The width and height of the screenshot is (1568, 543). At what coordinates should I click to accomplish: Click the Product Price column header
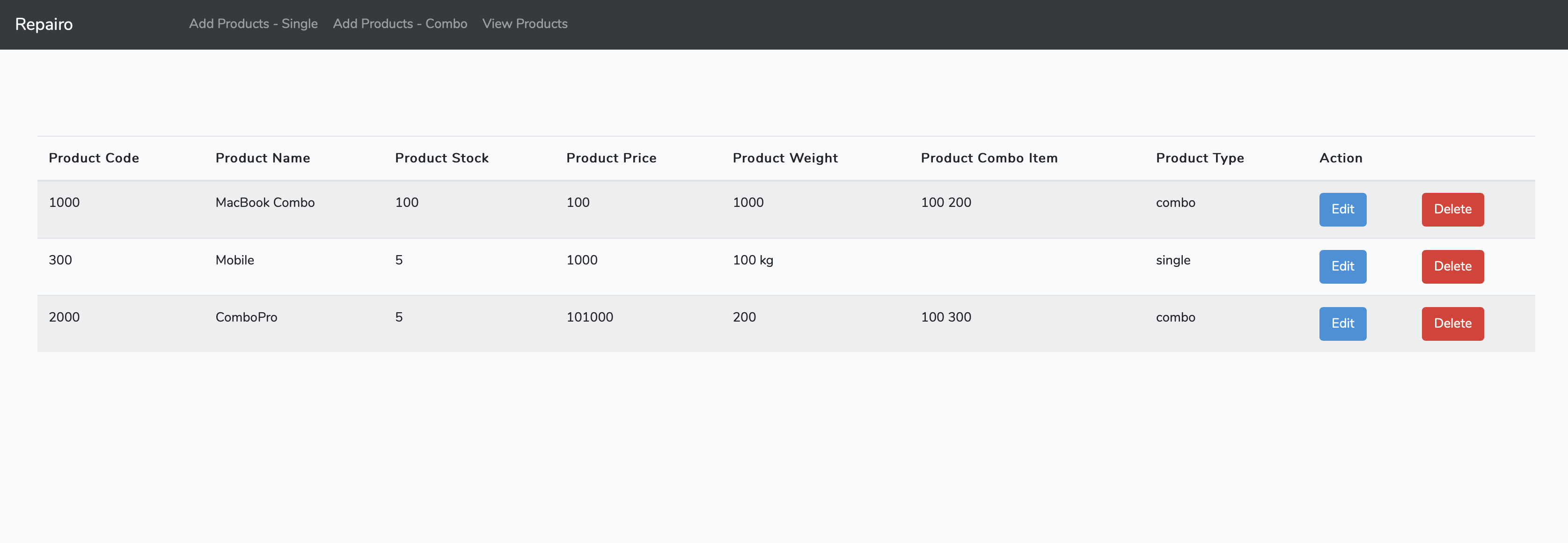click(x=611, y=158)
